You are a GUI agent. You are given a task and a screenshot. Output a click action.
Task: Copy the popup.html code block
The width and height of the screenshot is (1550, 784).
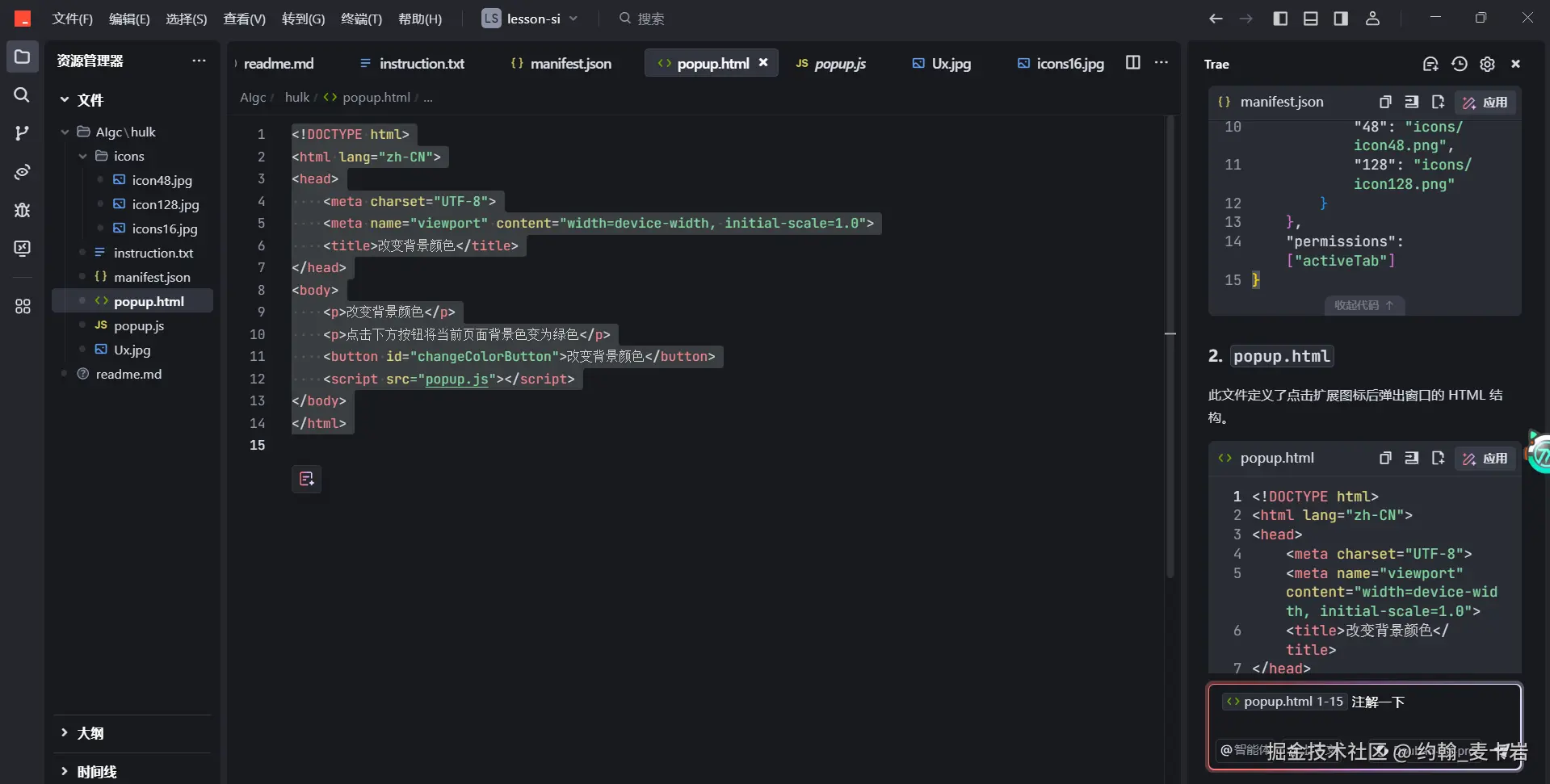1385,458
